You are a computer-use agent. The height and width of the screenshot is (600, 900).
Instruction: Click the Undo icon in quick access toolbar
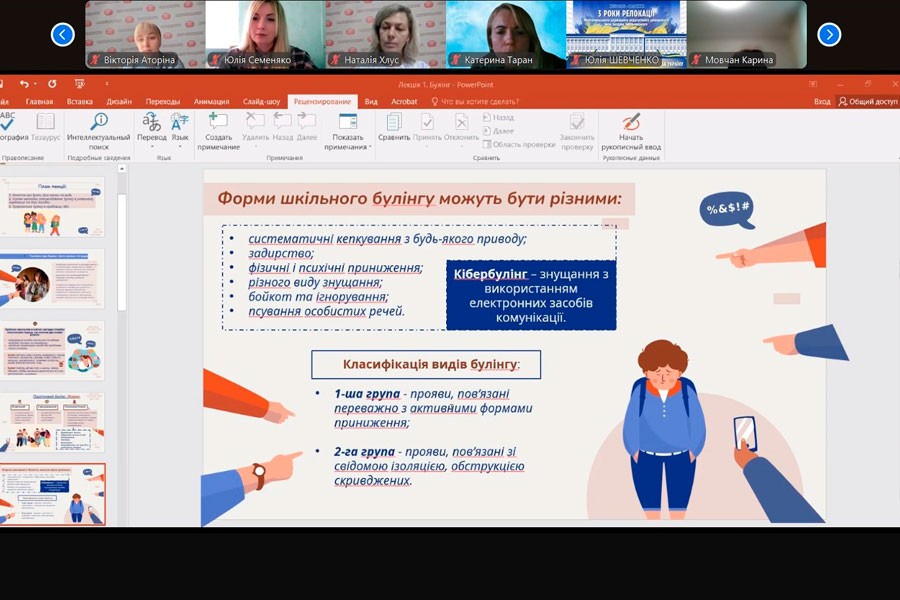[x=24, y=84]
